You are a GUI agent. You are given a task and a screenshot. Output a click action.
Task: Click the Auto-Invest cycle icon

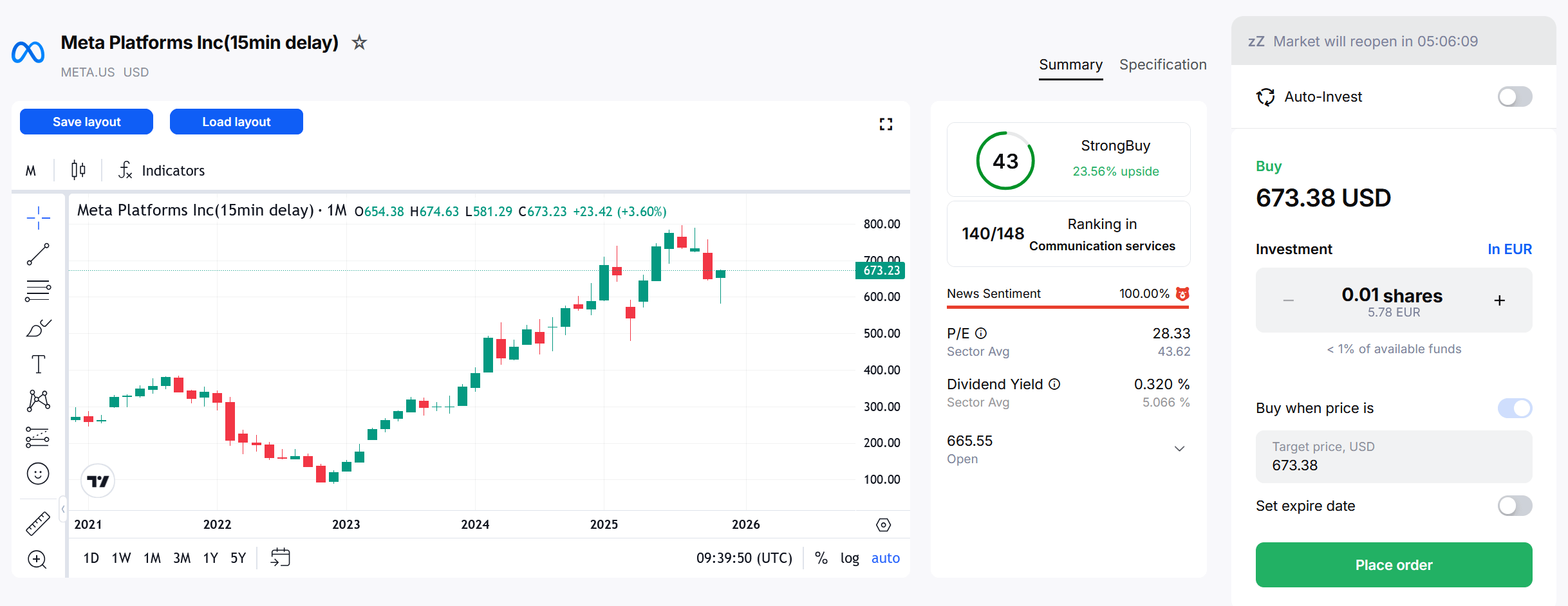(1265, 97)
